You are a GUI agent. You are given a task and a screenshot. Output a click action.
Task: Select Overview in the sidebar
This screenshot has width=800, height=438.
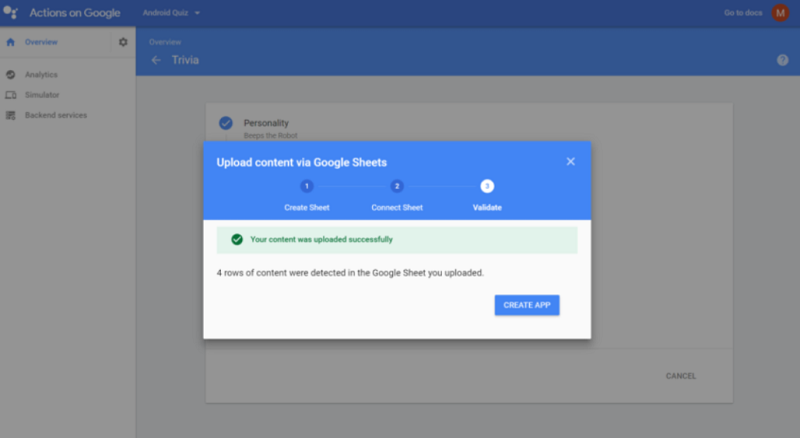41,42
